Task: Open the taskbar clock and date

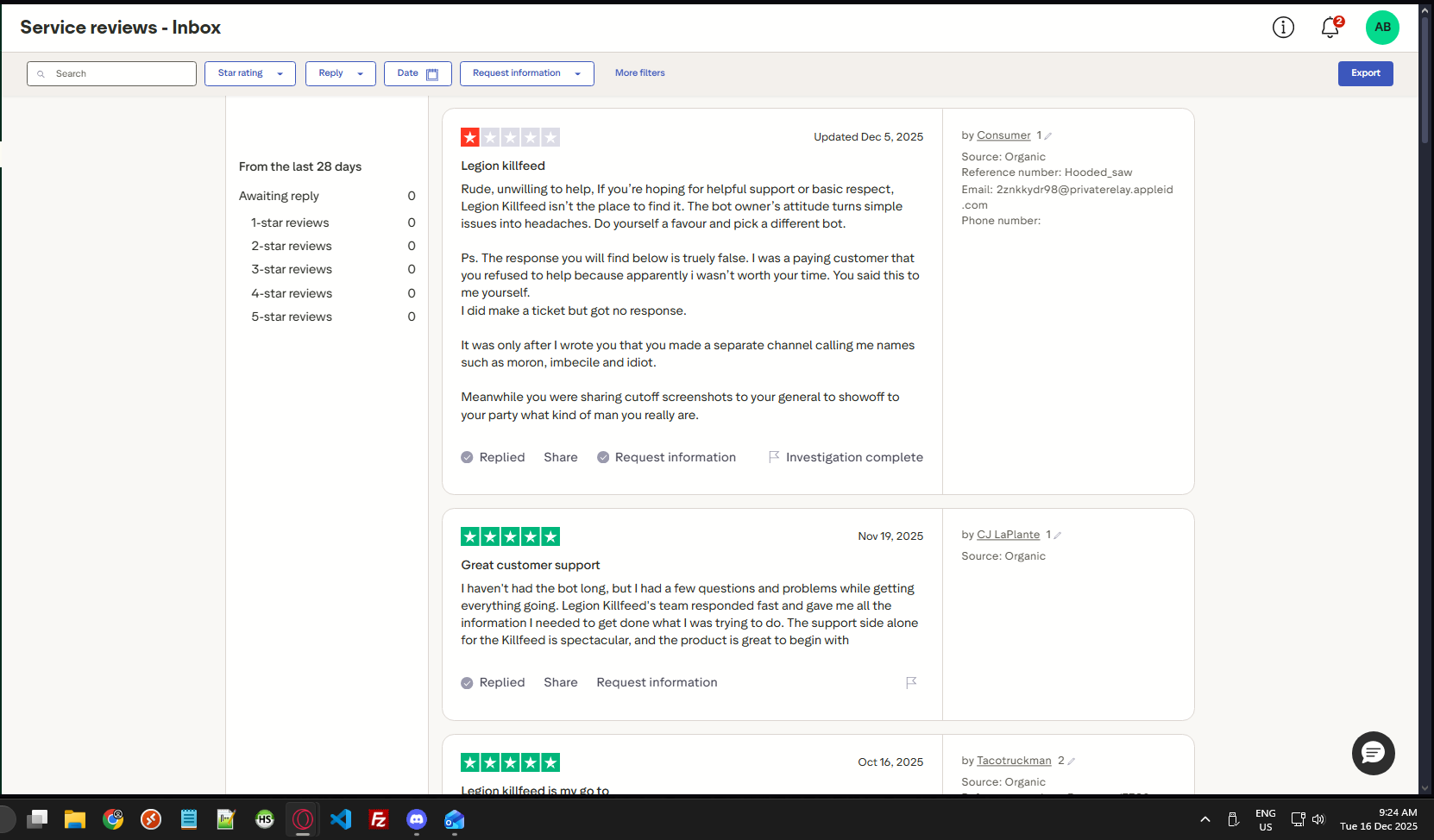Action: pos(1379,819)
